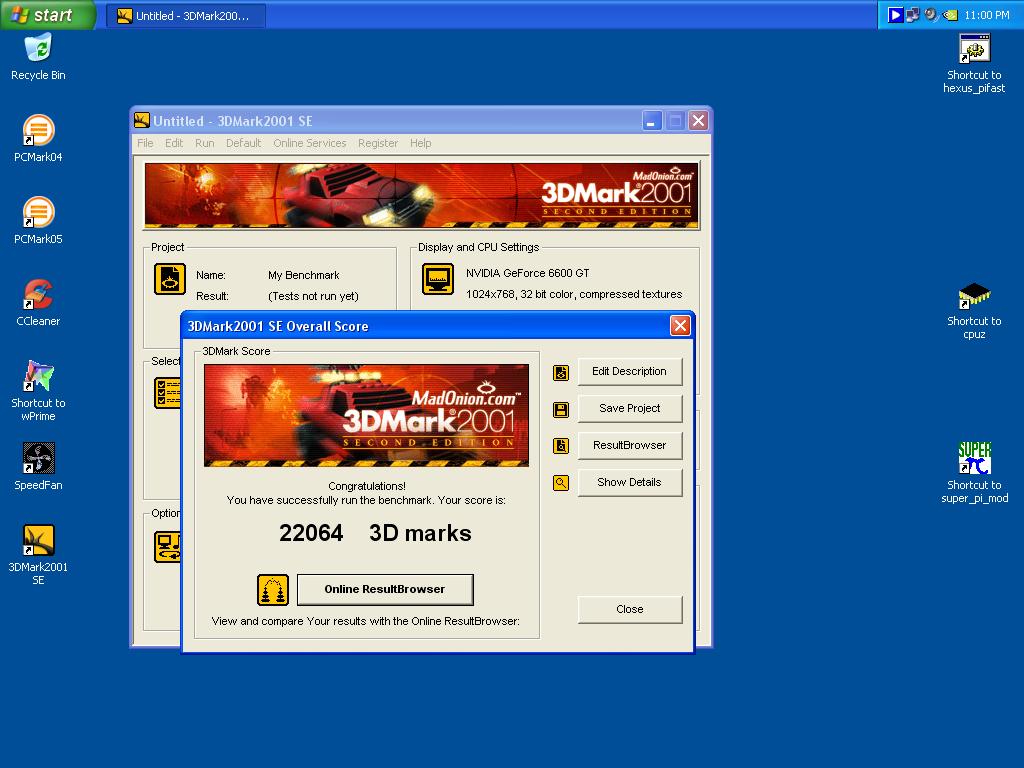Click the 22064 score value
This screenshot has height=768, width=1024.
(x=311, y=534)
